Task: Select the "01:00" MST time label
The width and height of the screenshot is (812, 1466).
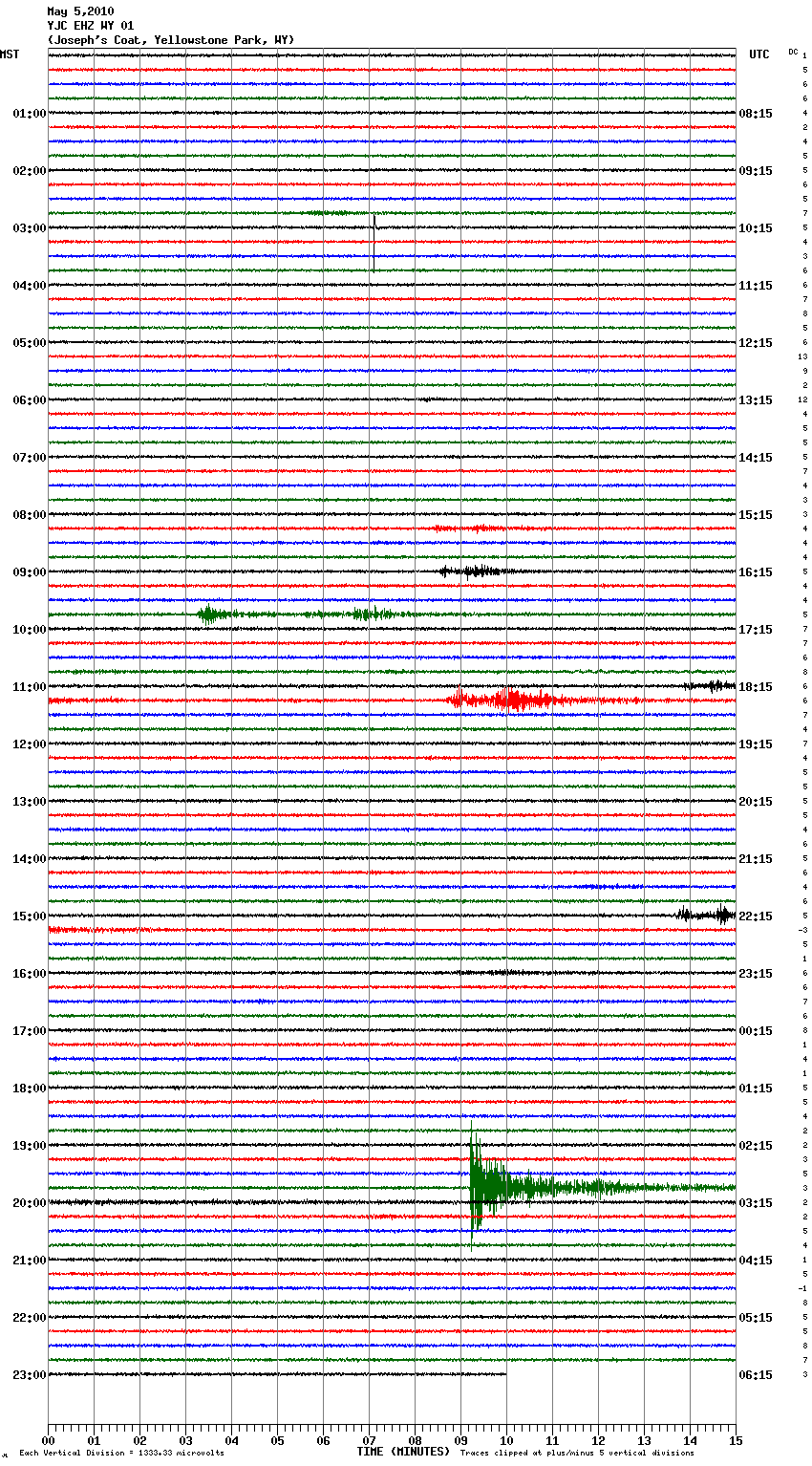Action: [30, 114]
